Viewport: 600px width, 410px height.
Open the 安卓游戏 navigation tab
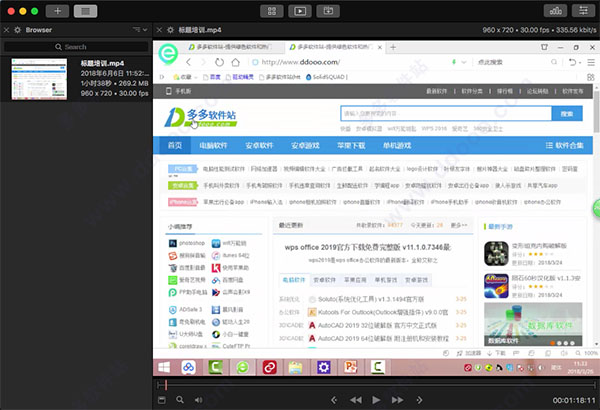(x=305, y=145)
